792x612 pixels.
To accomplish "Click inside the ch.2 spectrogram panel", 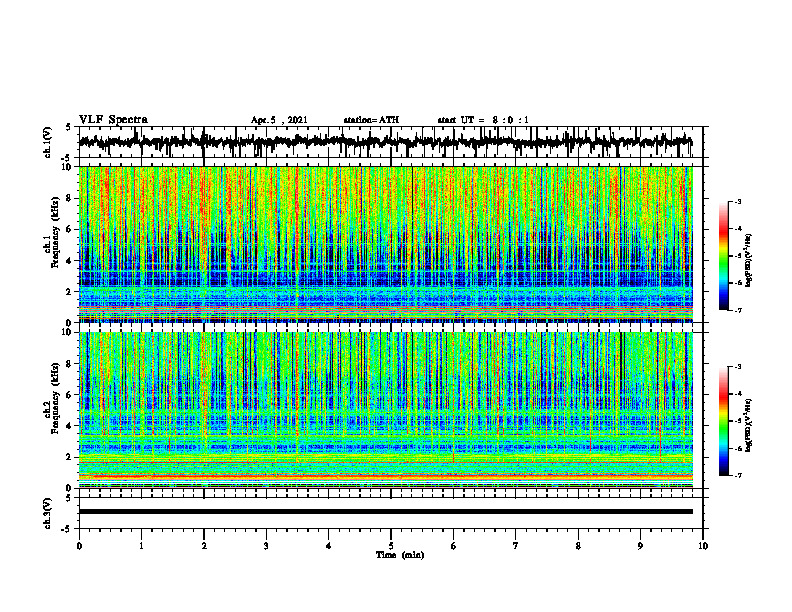I will 385,410.
